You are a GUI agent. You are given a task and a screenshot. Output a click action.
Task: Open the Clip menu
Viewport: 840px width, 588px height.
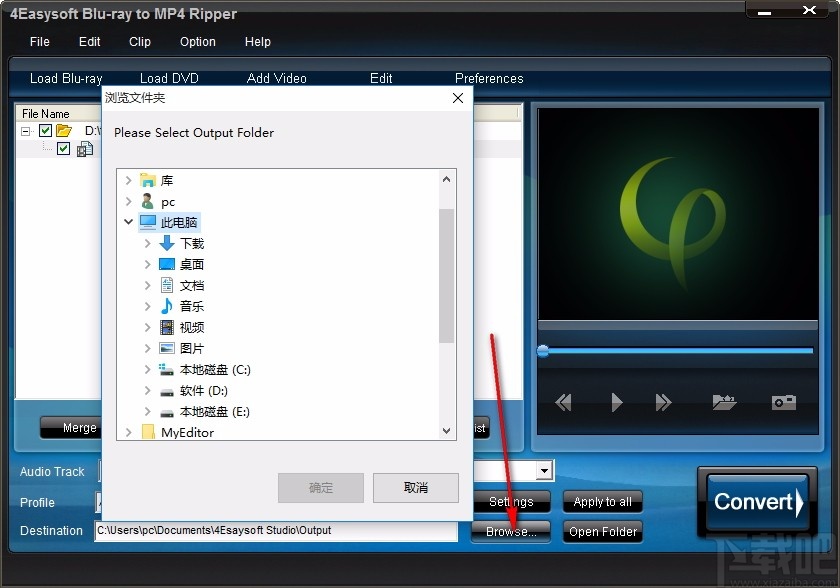[x=139, y=42]
